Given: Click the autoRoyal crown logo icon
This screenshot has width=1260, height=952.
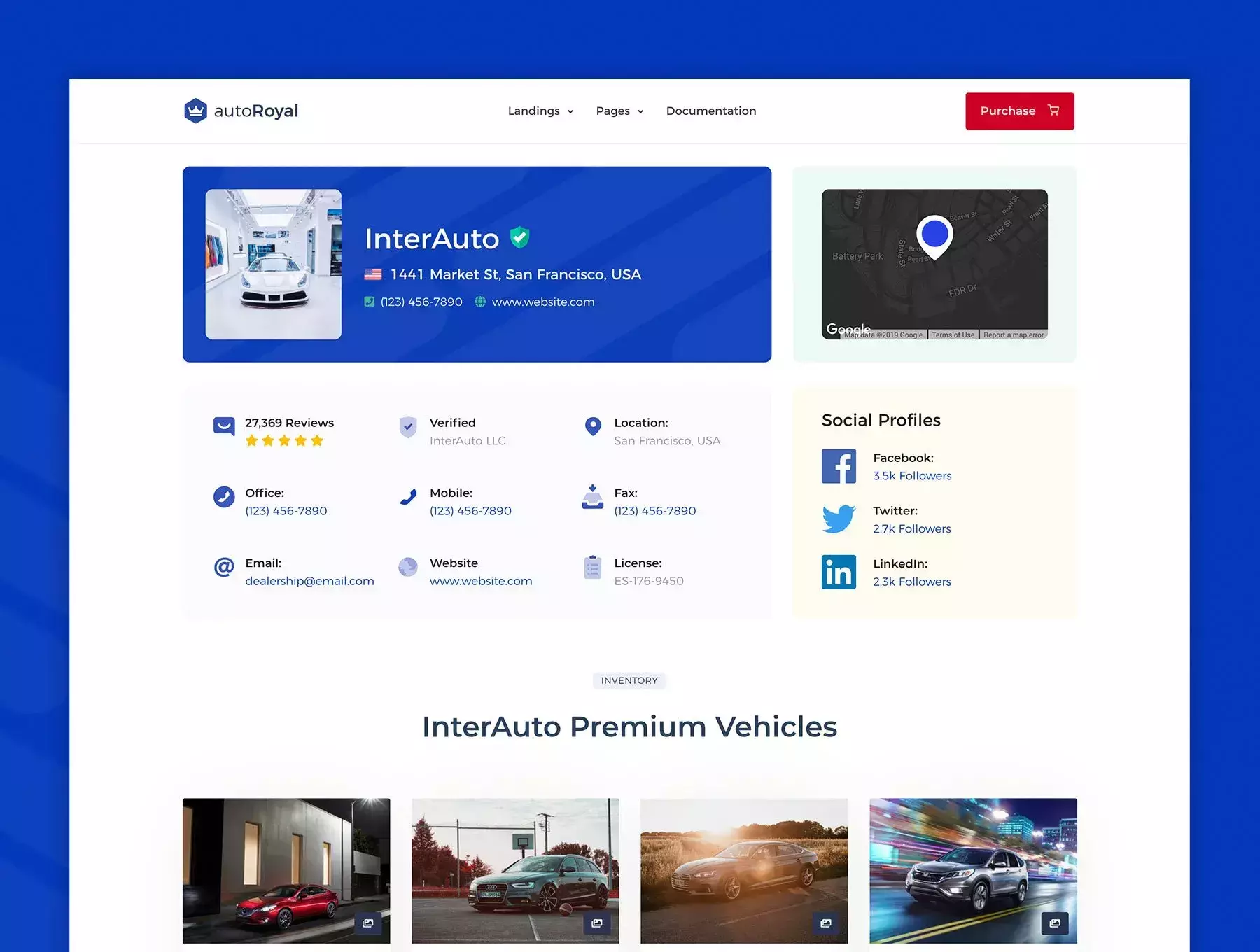Looking at the screenshot, I should 195,111.
